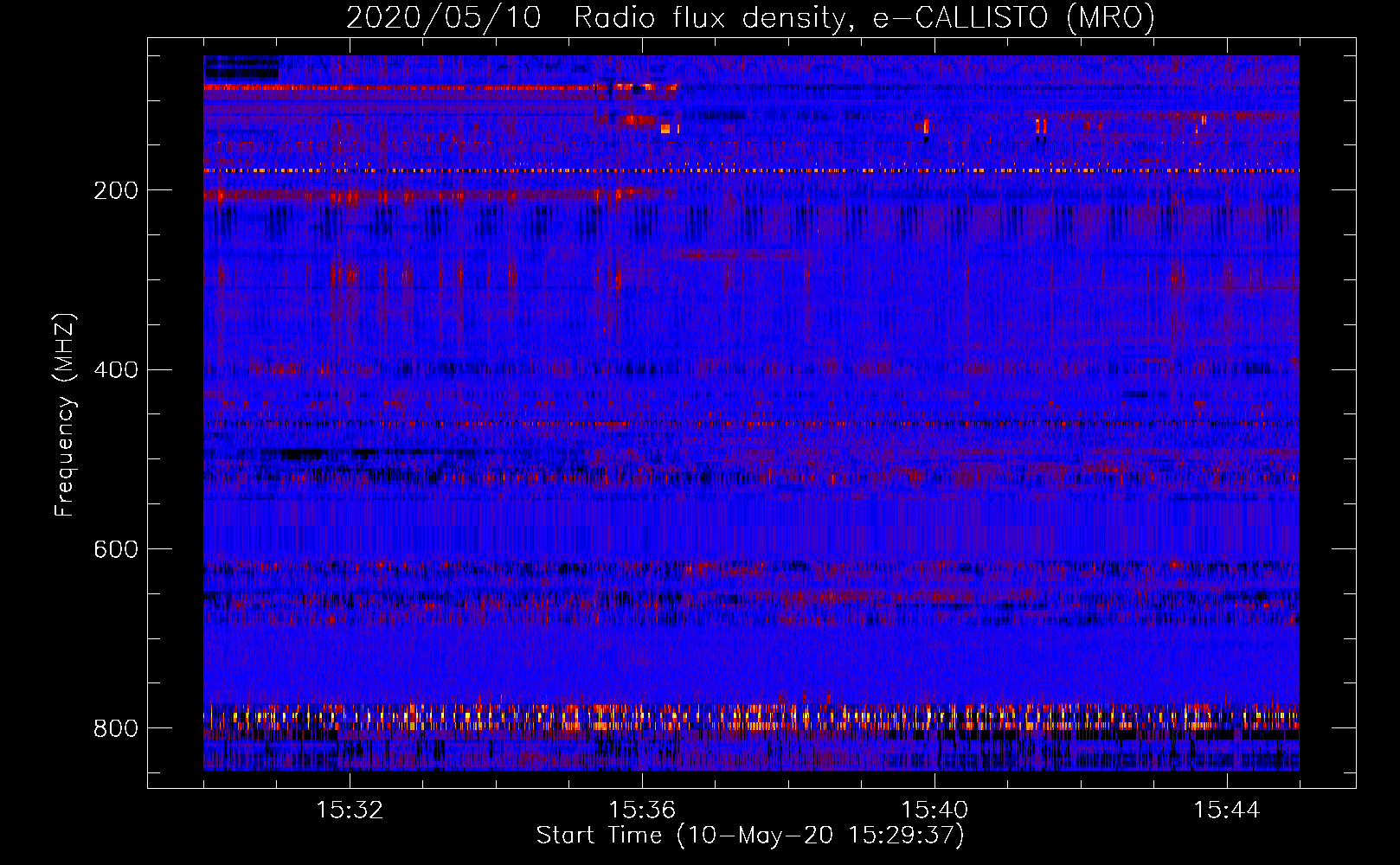Click the bright yellow band near 800 MHz
Viewport: 1400px width, 865px height.
pos(751,717)
